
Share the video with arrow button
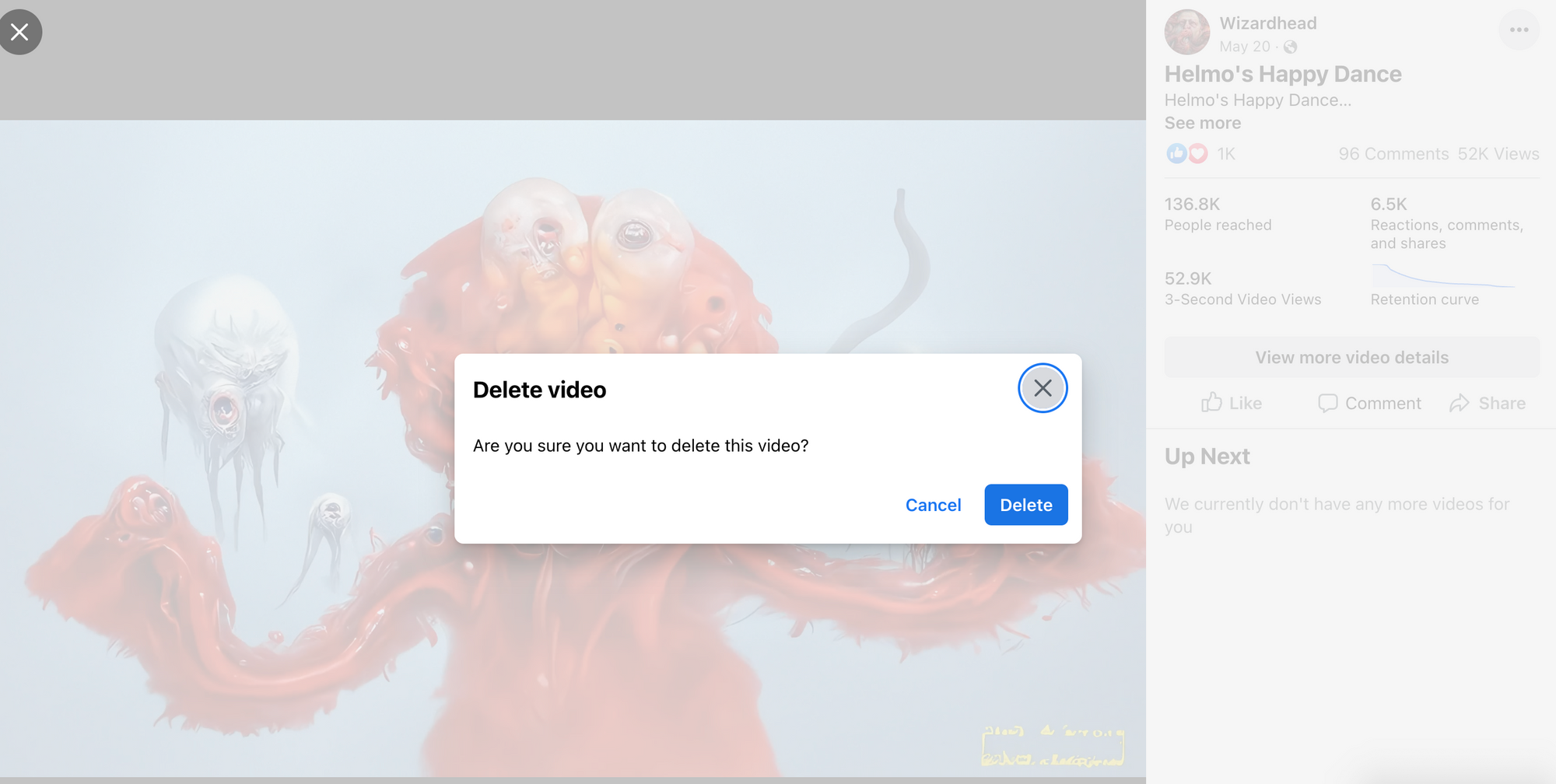[x=1487, y=403]
